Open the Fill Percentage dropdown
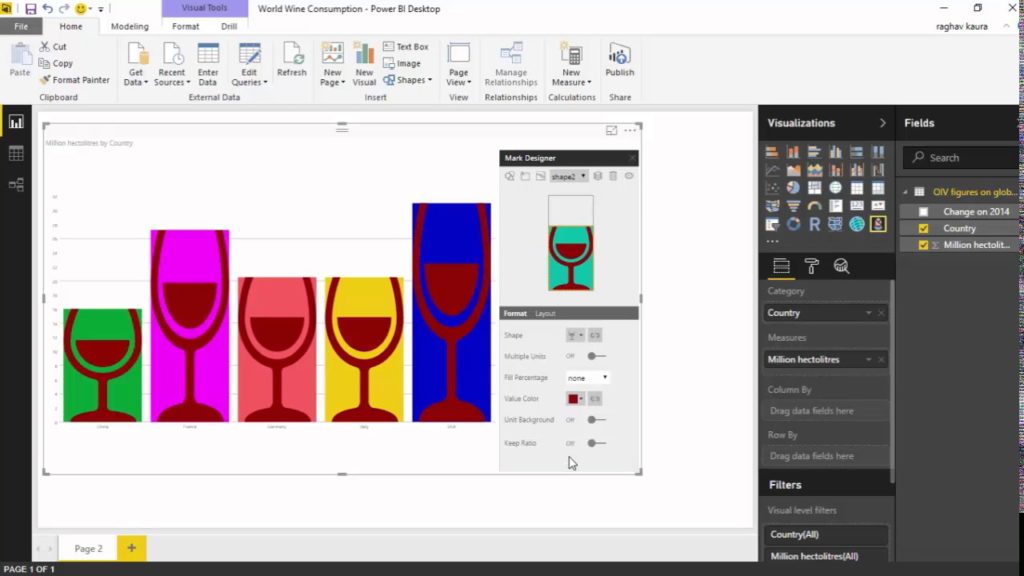 pyautogui.click(x=588, y=377)
